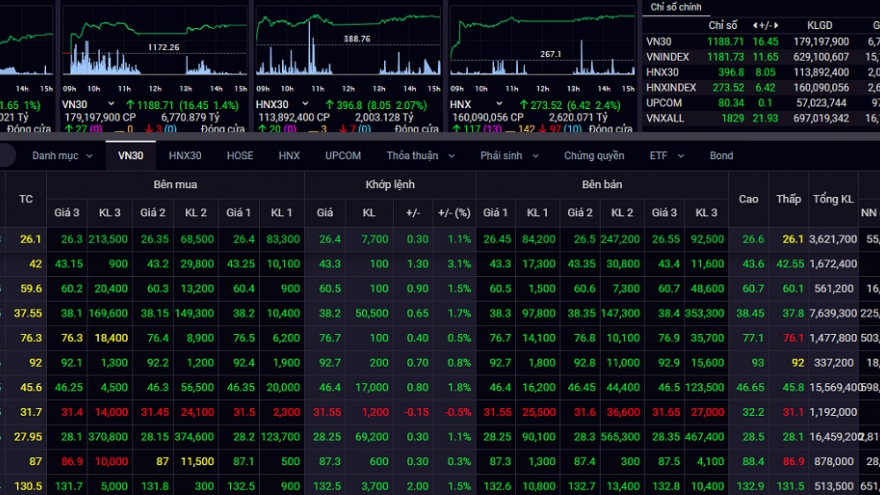Switch to the HOSE tab

point(240,156)
